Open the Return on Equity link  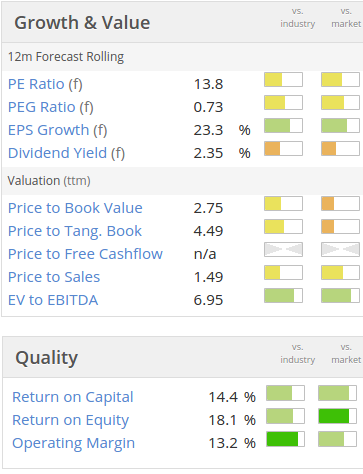(70, 420)
